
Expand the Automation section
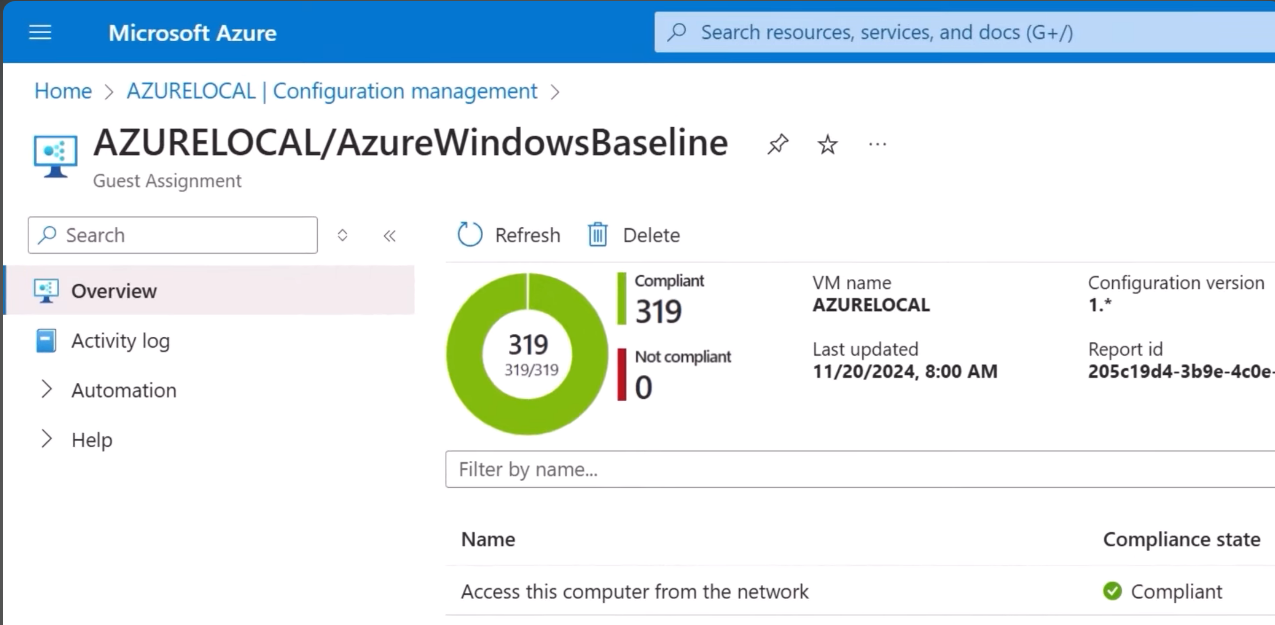(x=46, y=390)
